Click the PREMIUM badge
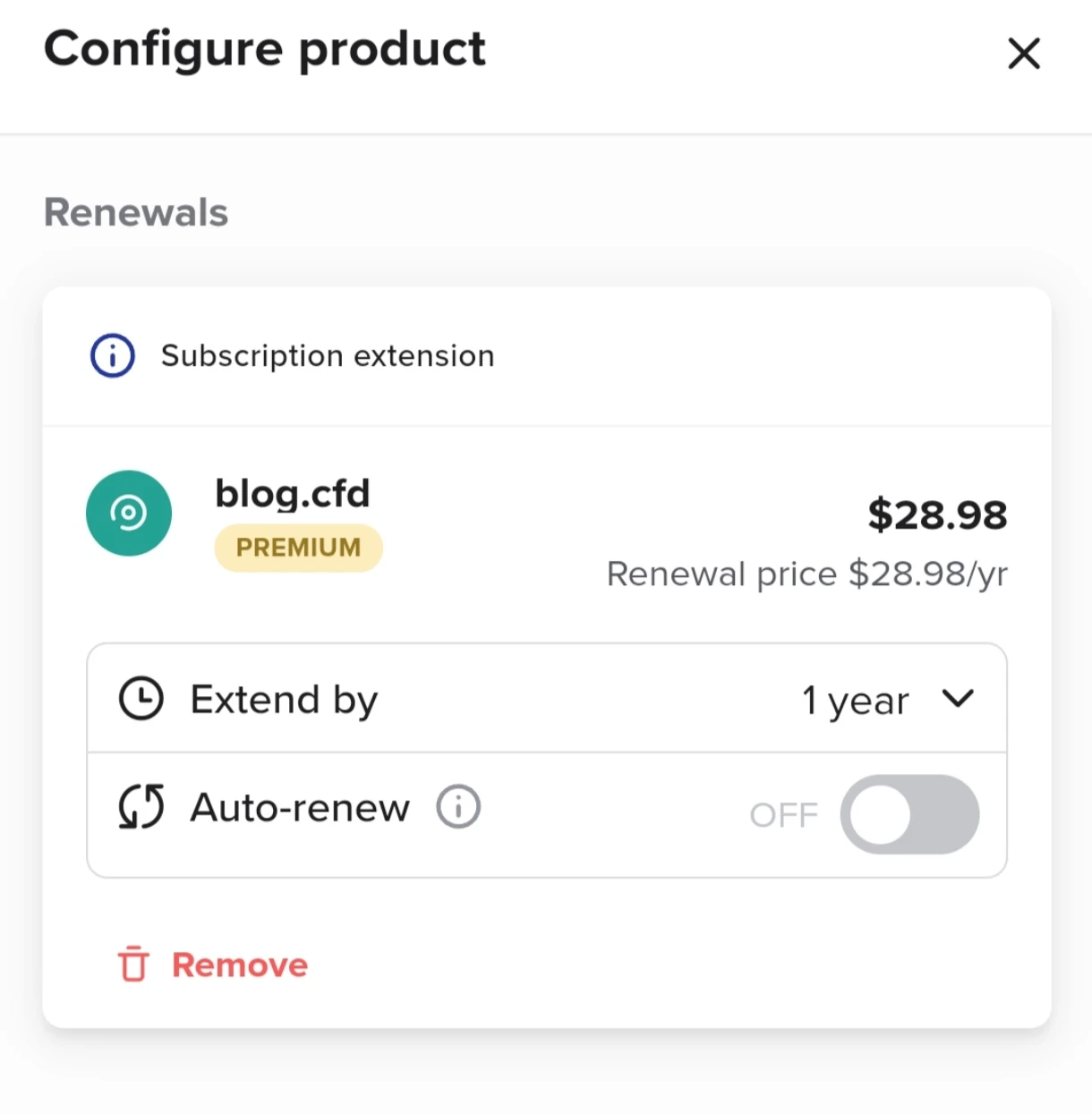The width and height of the screenshot is (1092, 1114). (x=298, y=548)
